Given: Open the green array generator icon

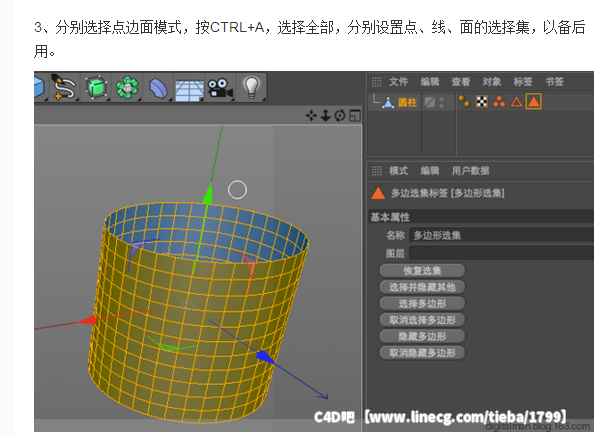Looking at the screenshot, I should [x=126, y=88].
